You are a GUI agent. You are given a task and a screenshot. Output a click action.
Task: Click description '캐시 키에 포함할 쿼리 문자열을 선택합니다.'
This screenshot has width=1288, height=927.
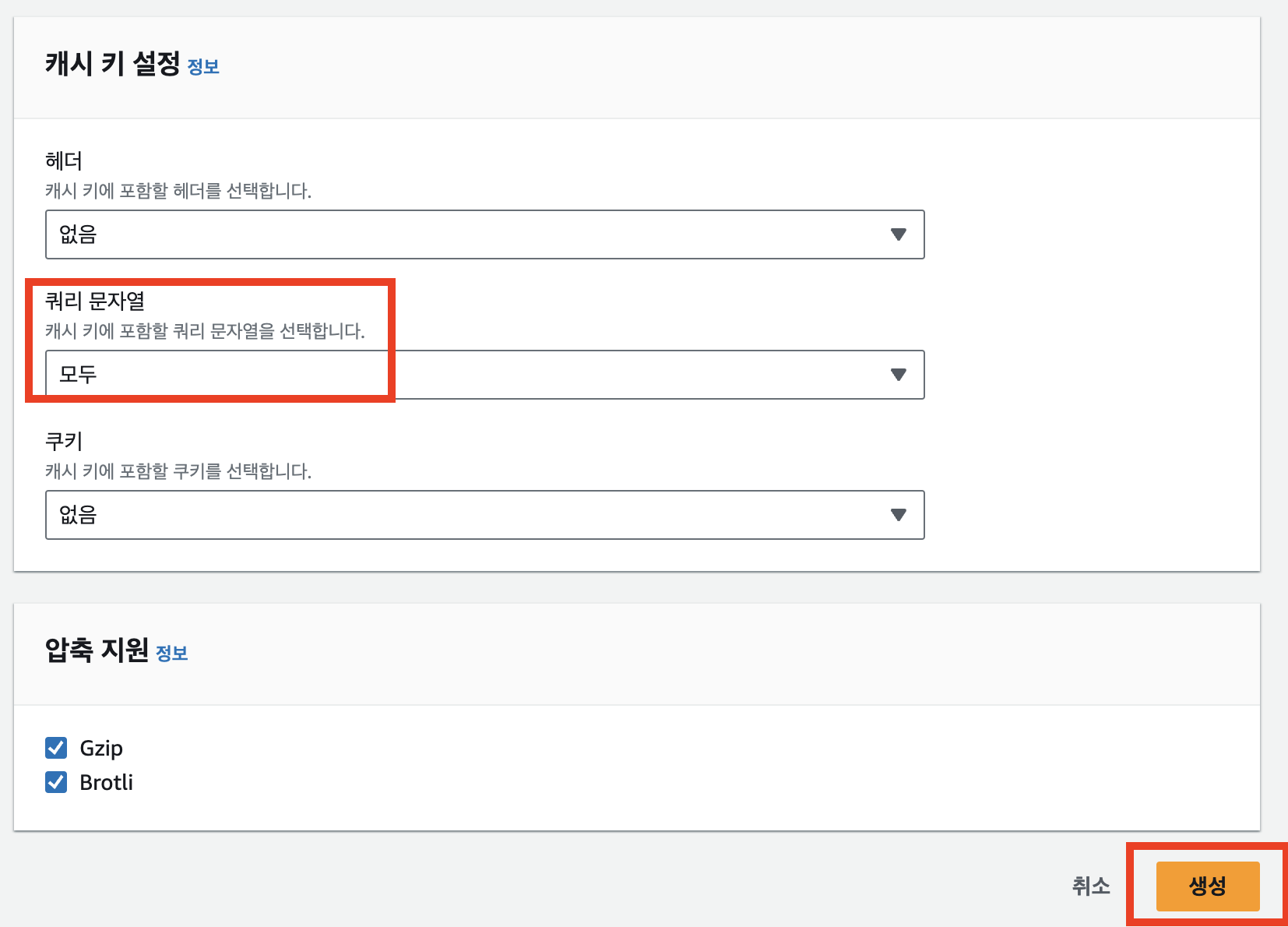pyautogui.click(x=205, y=331)
